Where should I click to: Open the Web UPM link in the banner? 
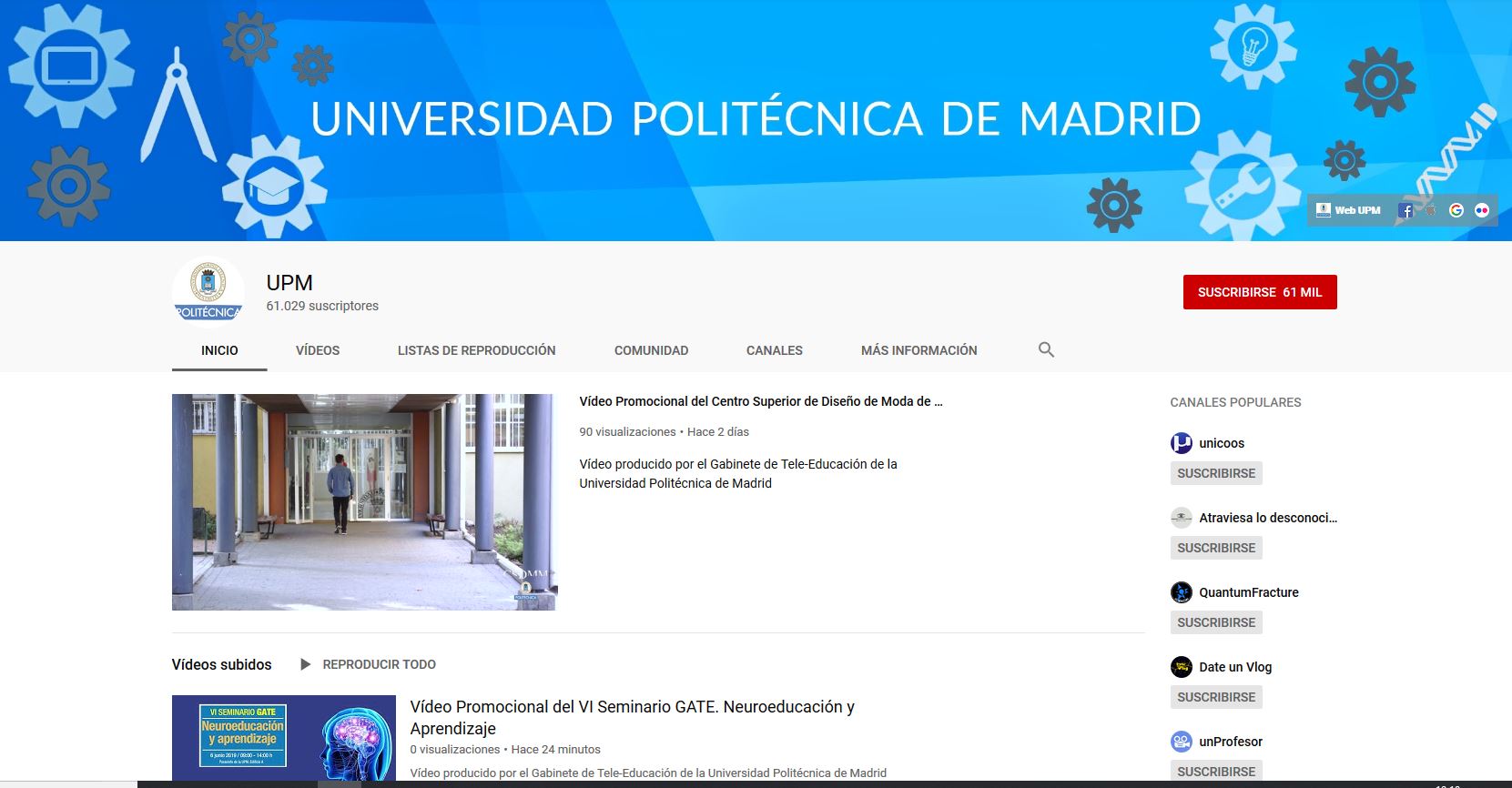[x=1348, y=210]
